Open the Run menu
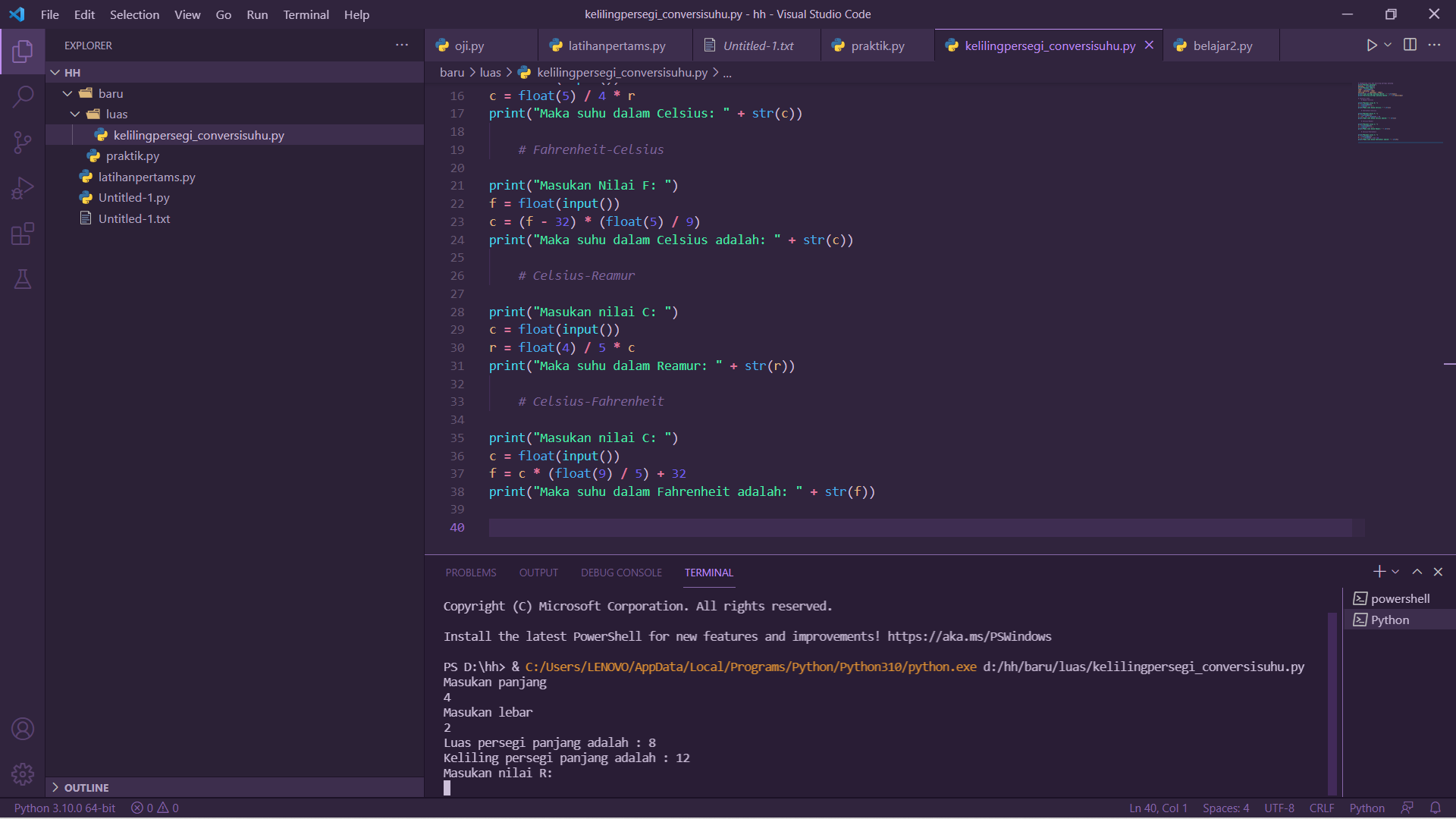 tap(257, 14)
